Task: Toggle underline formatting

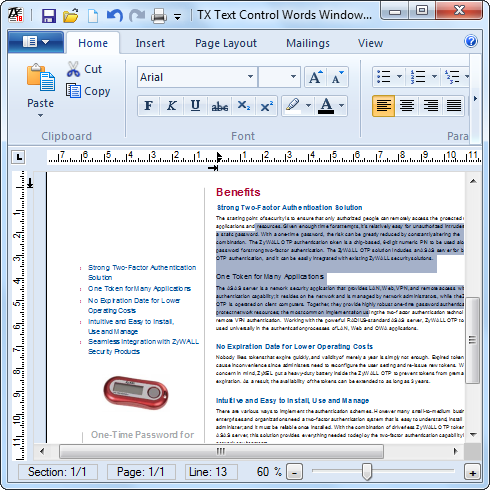Action: coord(195,106)
